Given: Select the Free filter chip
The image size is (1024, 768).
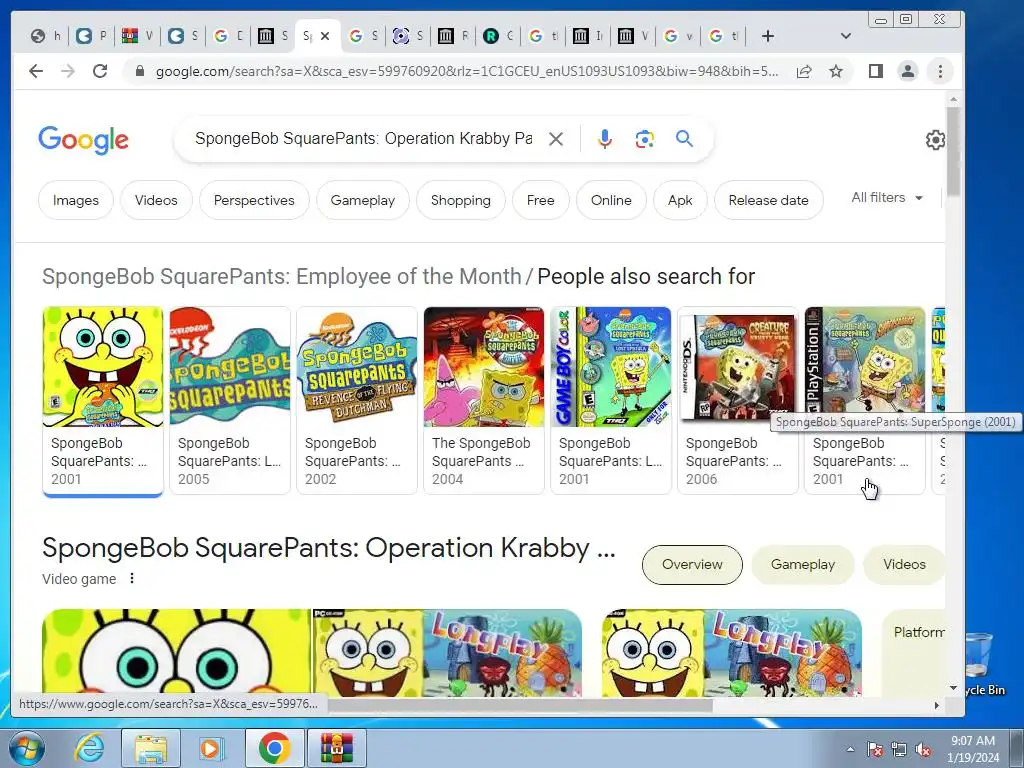Looking at the screenshot, I should 541,200.
